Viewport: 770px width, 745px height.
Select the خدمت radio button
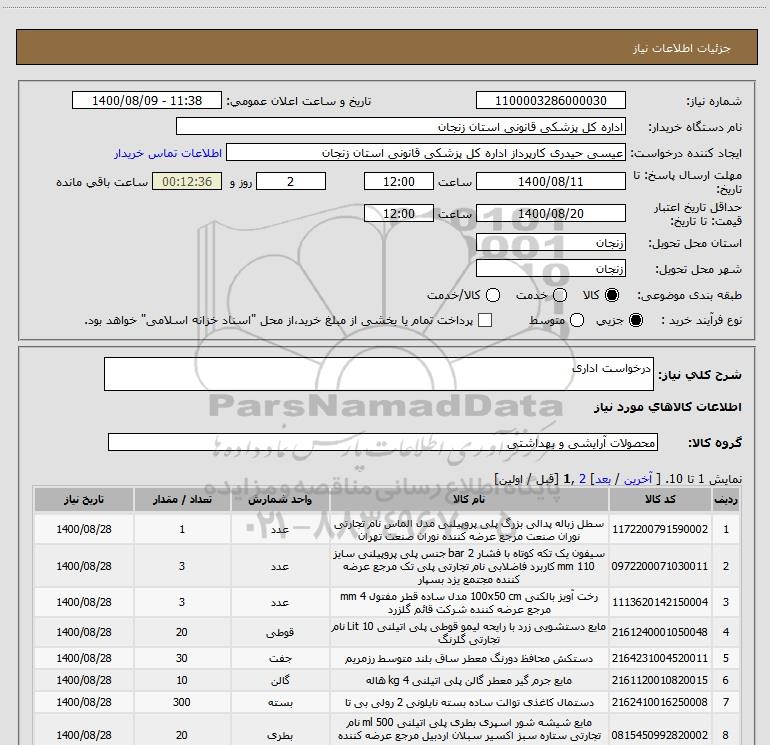point(559,295)
